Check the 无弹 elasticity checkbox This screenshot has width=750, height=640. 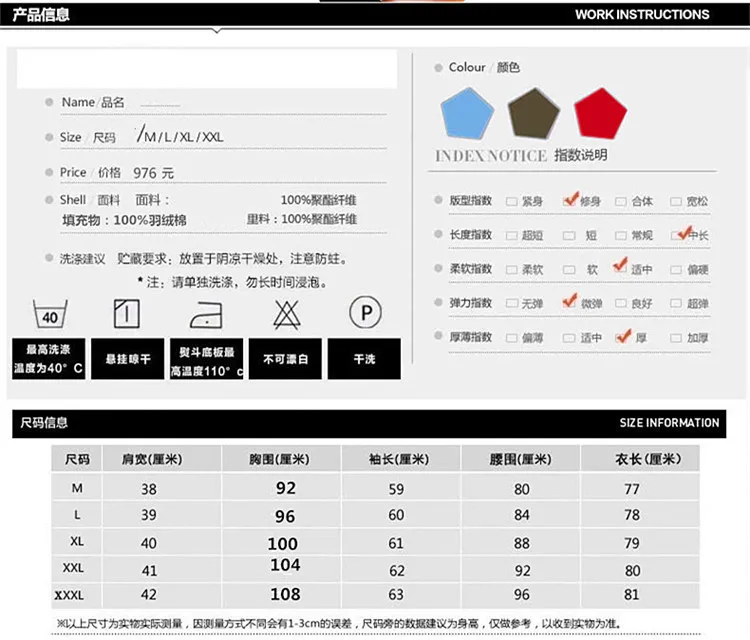pos(512,303)
